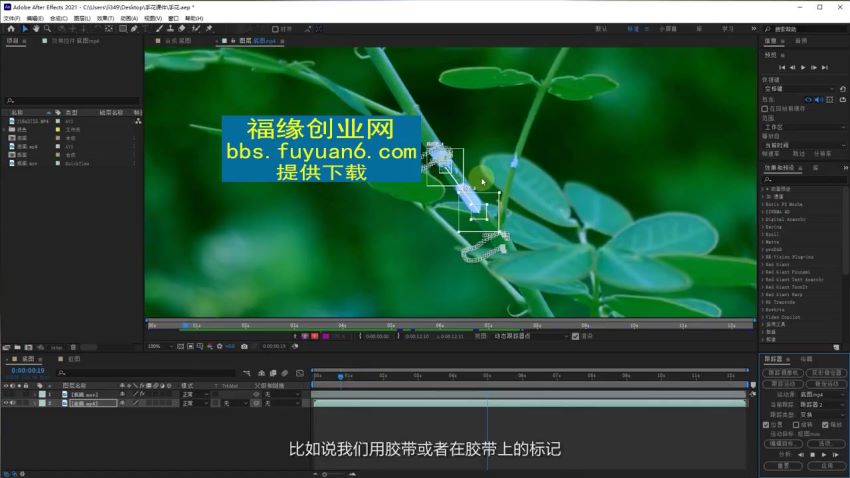
Task: Select the Roto Brush tool
Action: click(x=196, y=29)
